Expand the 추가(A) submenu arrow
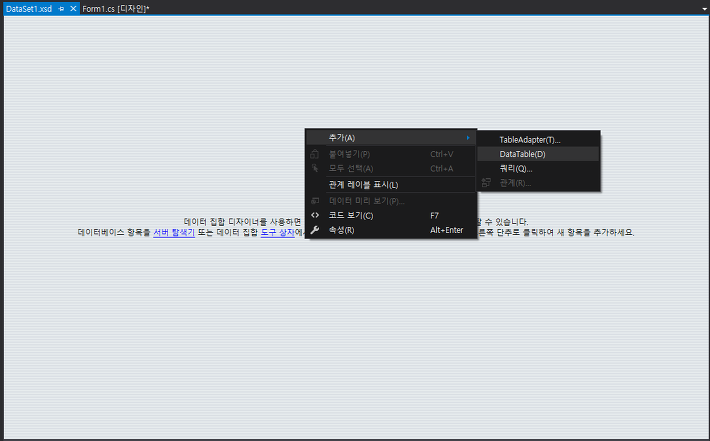 (468, 138)
